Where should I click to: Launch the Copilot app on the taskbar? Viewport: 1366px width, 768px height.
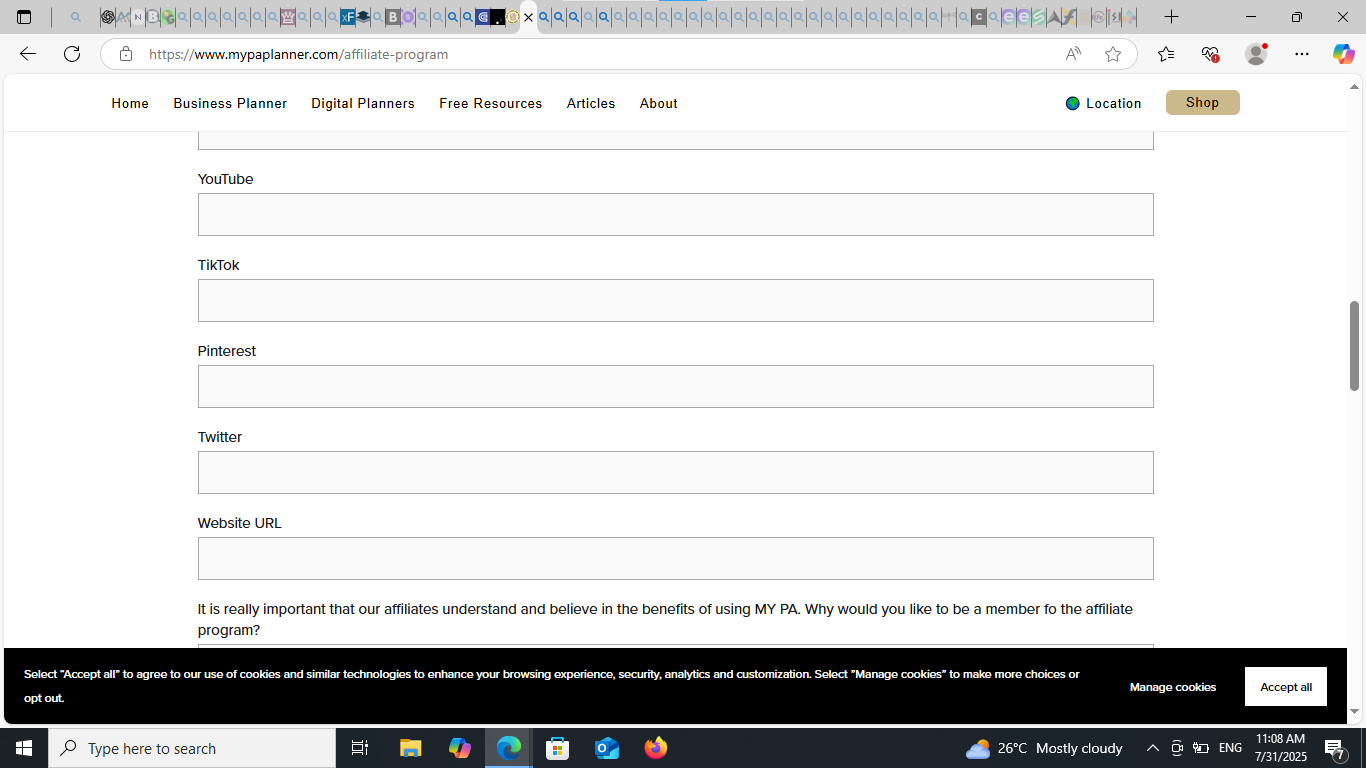click(460, 748)
